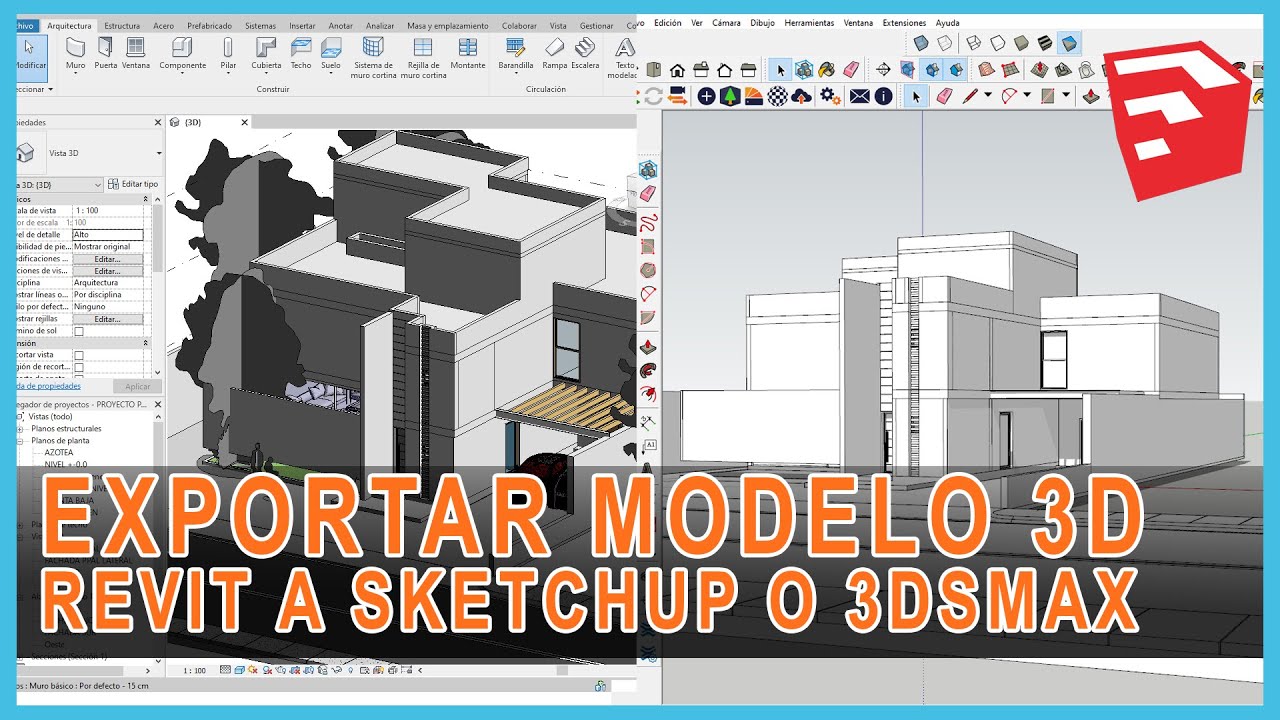This screenshot has width=1280, height=720.
Task: Select the red Pencil line tool
Action: [x=970, y=96]
